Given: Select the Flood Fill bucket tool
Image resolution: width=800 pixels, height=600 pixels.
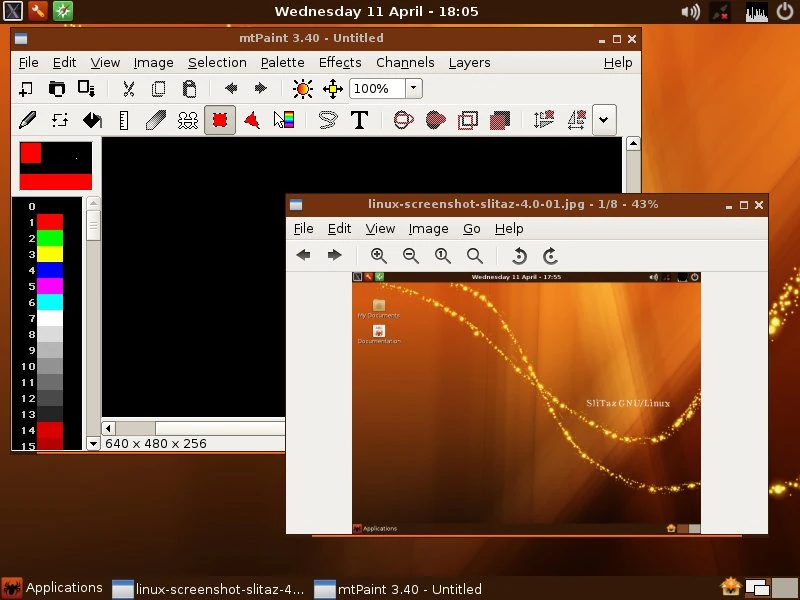Looking at the screenshot, I should click(x=92, y=120).
